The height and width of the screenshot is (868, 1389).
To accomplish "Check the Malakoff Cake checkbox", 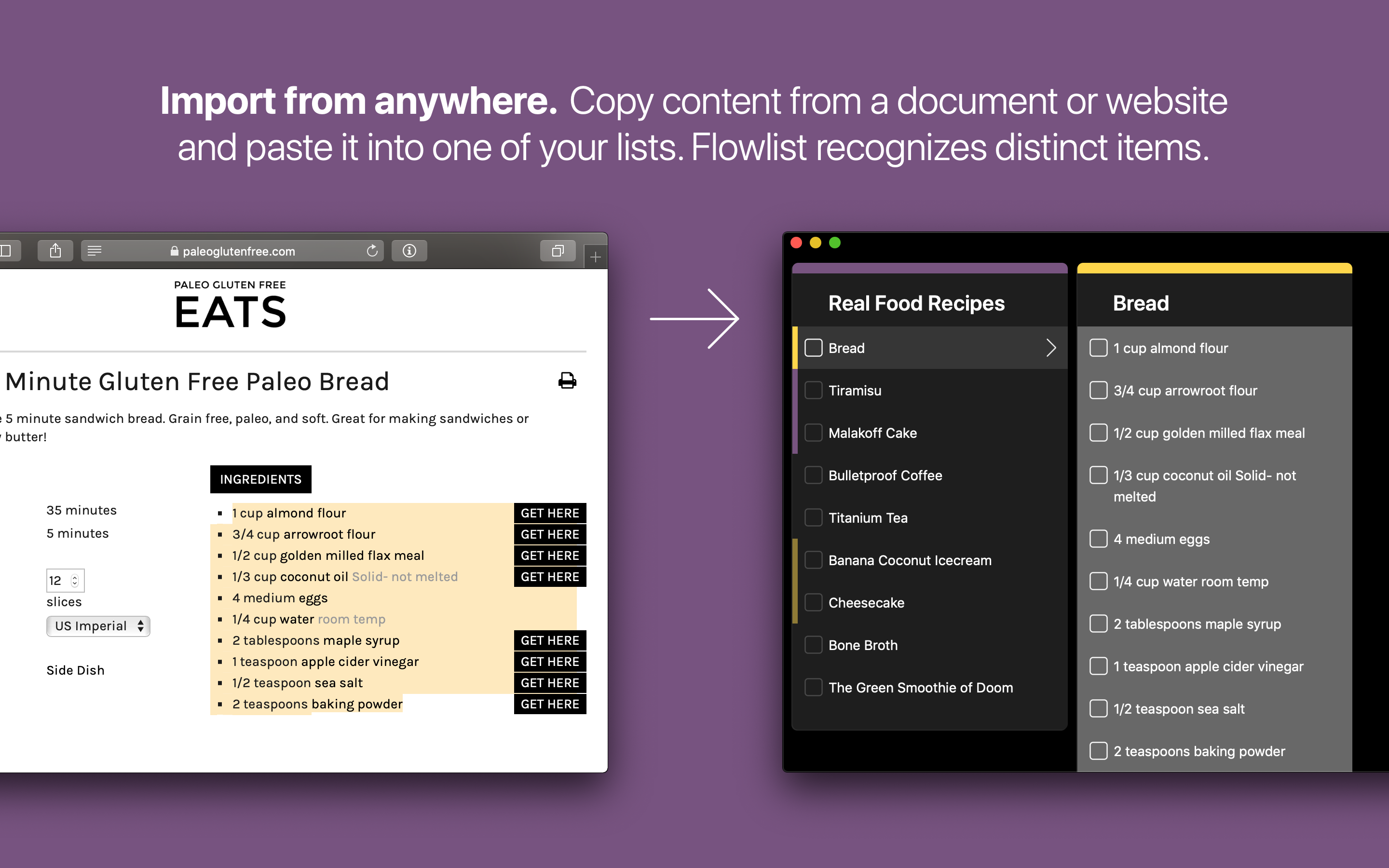I will [x=813, y=433].
